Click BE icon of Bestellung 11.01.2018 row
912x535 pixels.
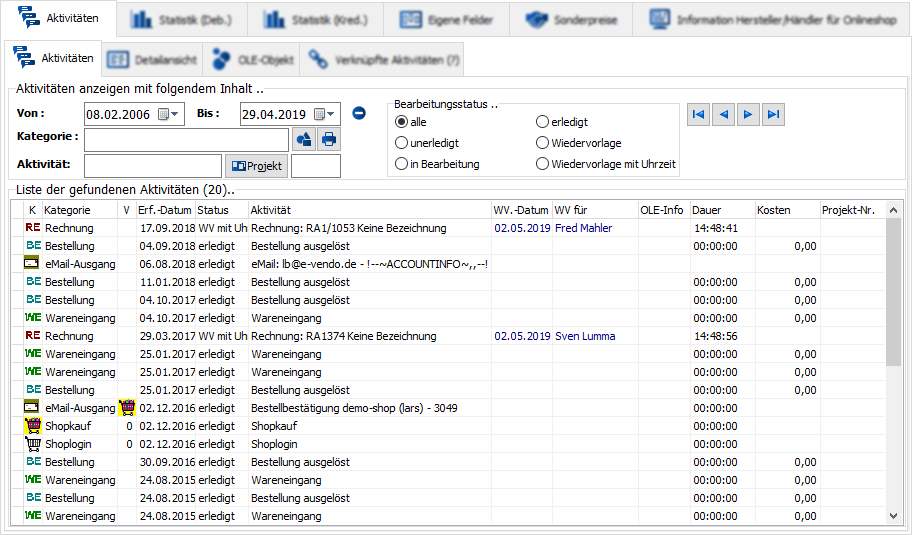coord(33,281)
